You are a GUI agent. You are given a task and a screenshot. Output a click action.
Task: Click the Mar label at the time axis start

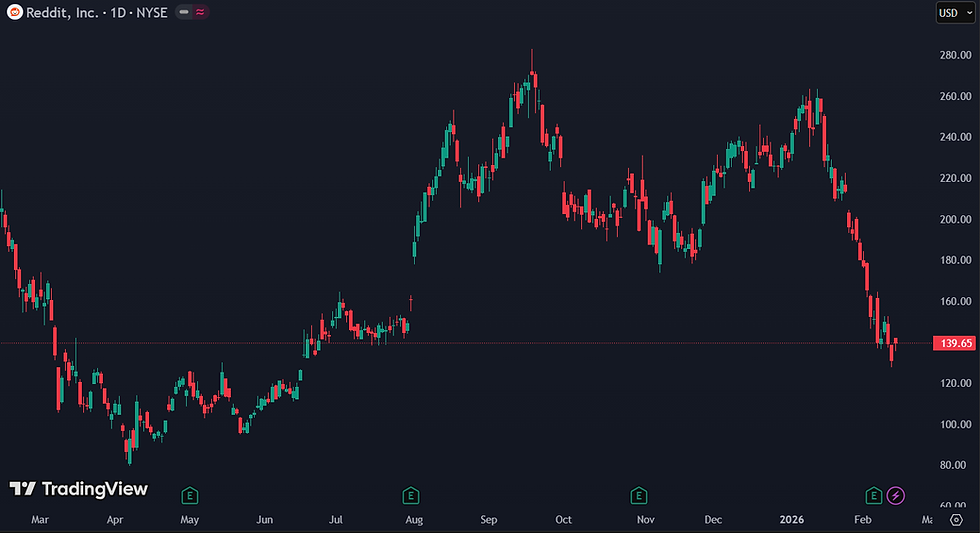click(x=40, y=519)
